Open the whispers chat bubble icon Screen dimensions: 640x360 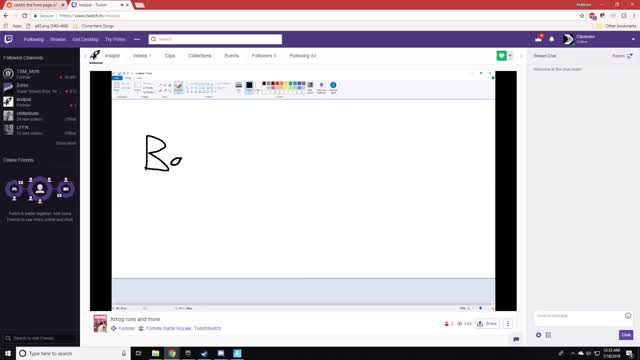click(x=516, y=339)
